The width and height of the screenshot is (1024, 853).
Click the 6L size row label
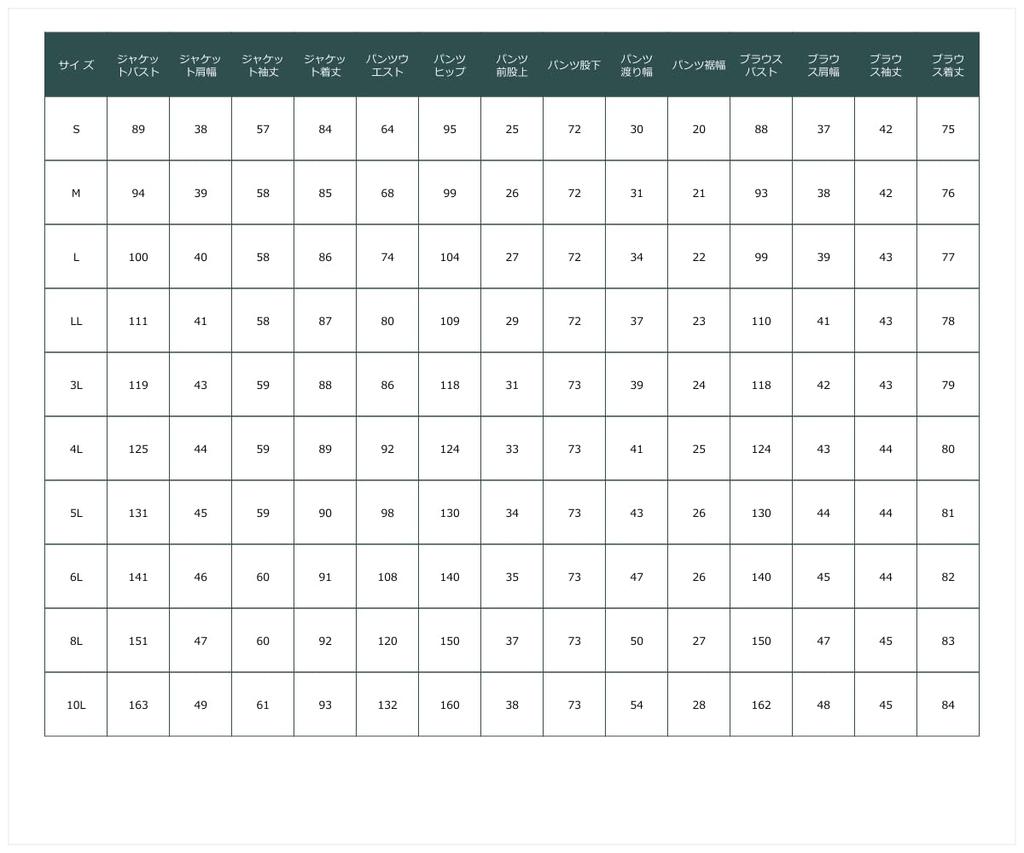tap(76, 577)
